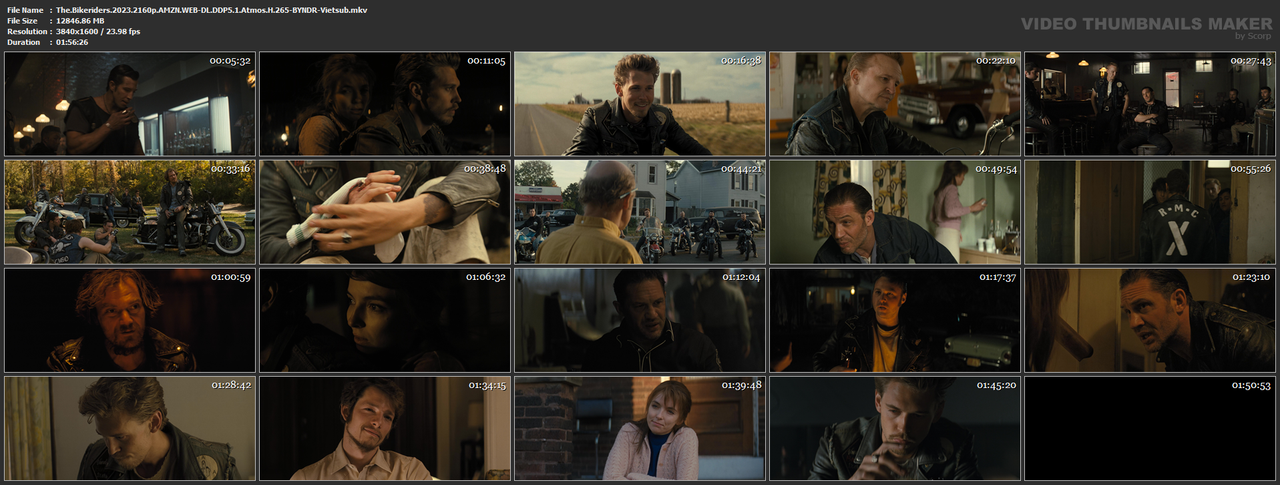Viewport: 1280px width, 485px height.
Task: Click the resolution value 3840x1600 / 23.98 fps
Action: (98, 31)
